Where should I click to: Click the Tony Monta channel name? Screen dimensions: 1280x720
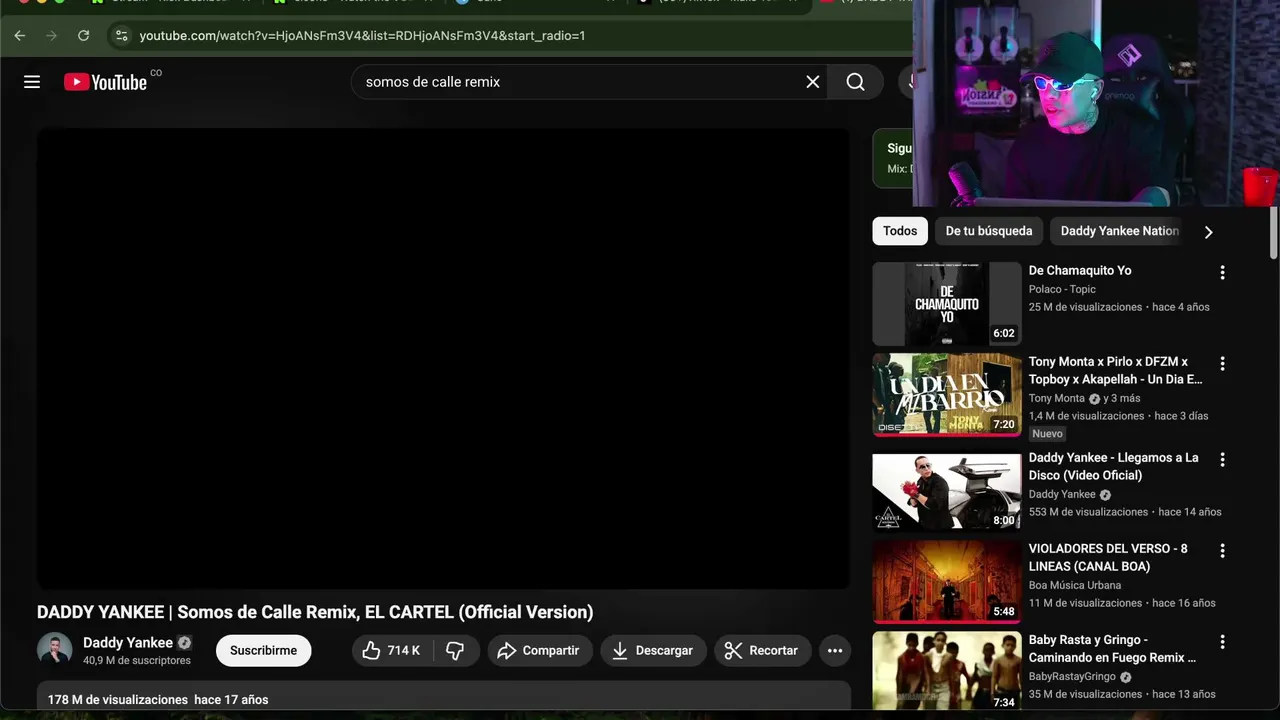click(1056, 399)
